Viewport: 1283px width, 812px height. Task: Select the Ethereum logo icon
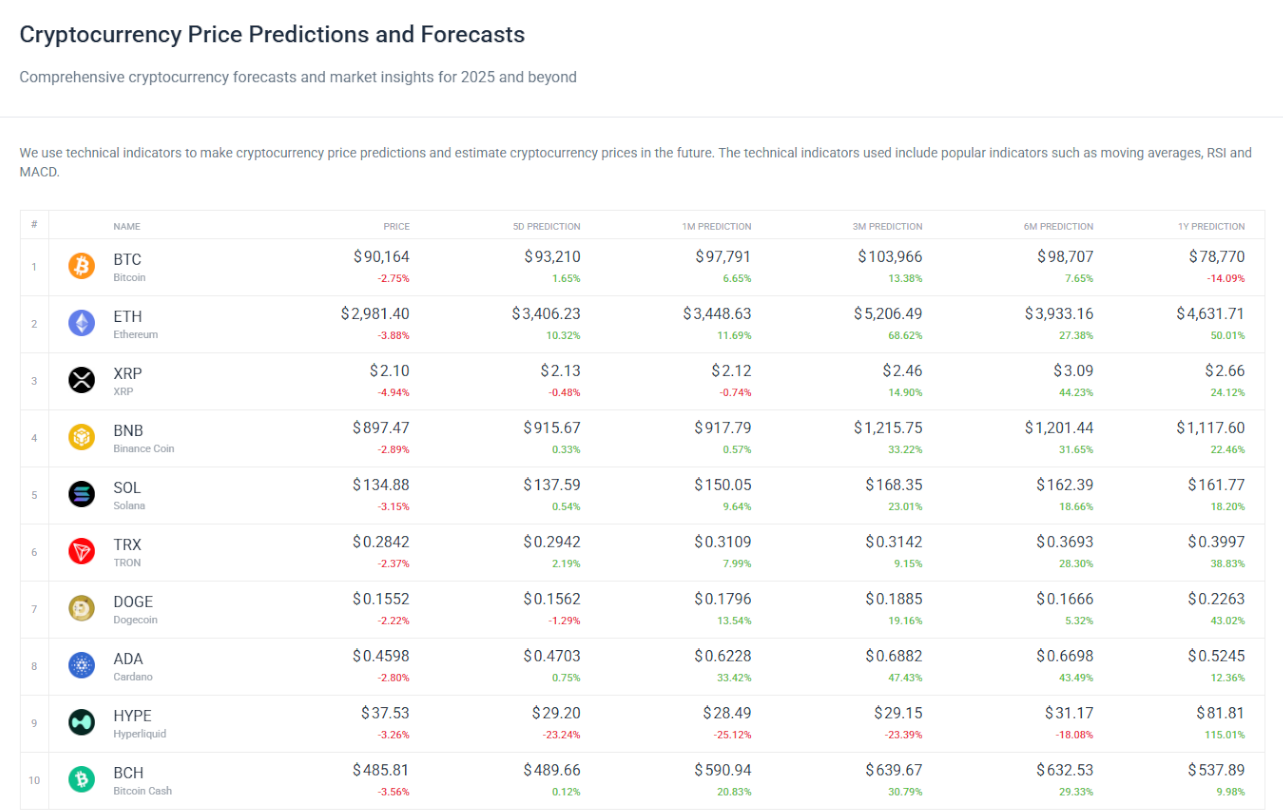tap(81, 323)
